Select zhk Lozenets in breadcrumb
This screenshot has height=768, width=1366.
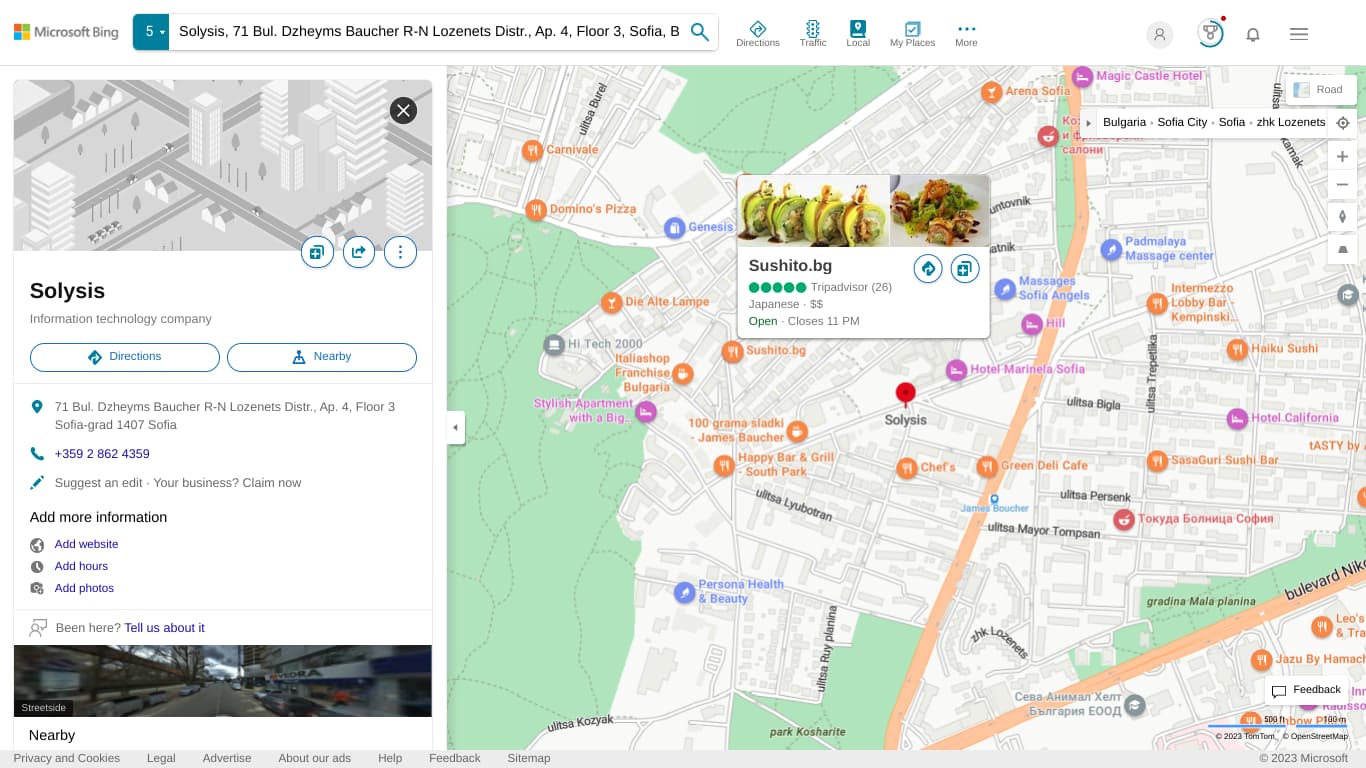tap(1291, 122)
